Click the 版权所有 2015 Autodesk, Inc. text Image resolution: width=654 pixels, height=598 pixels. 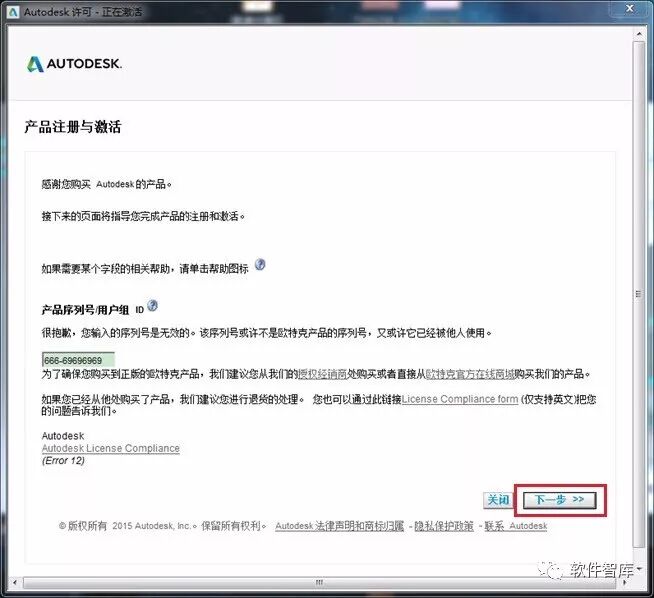pyautogui.click(x=128, y=526)
